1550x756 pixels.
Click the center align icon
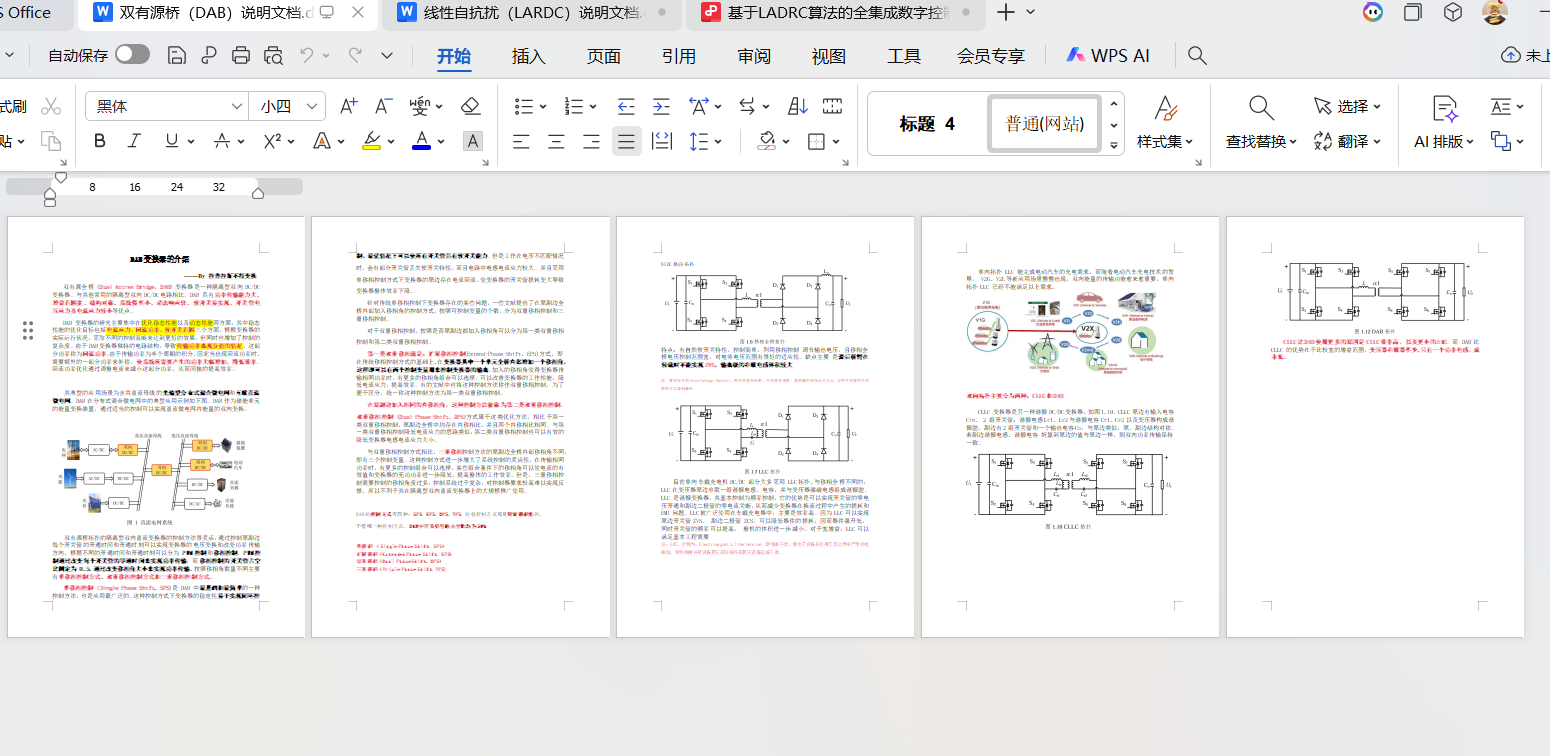[x=556, y=141]
